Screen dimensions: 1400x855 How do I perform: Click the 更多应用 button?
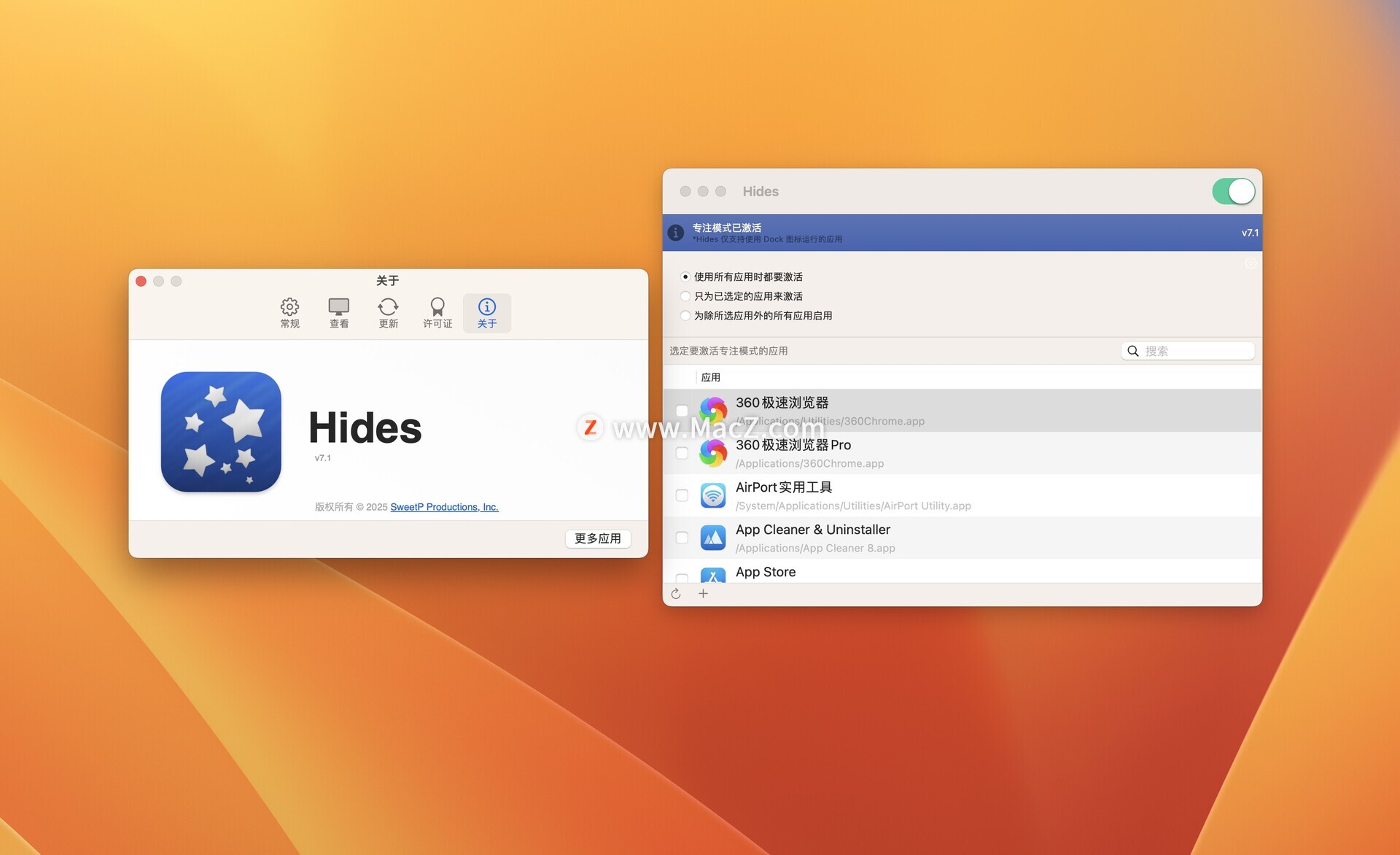pos(598,538)
